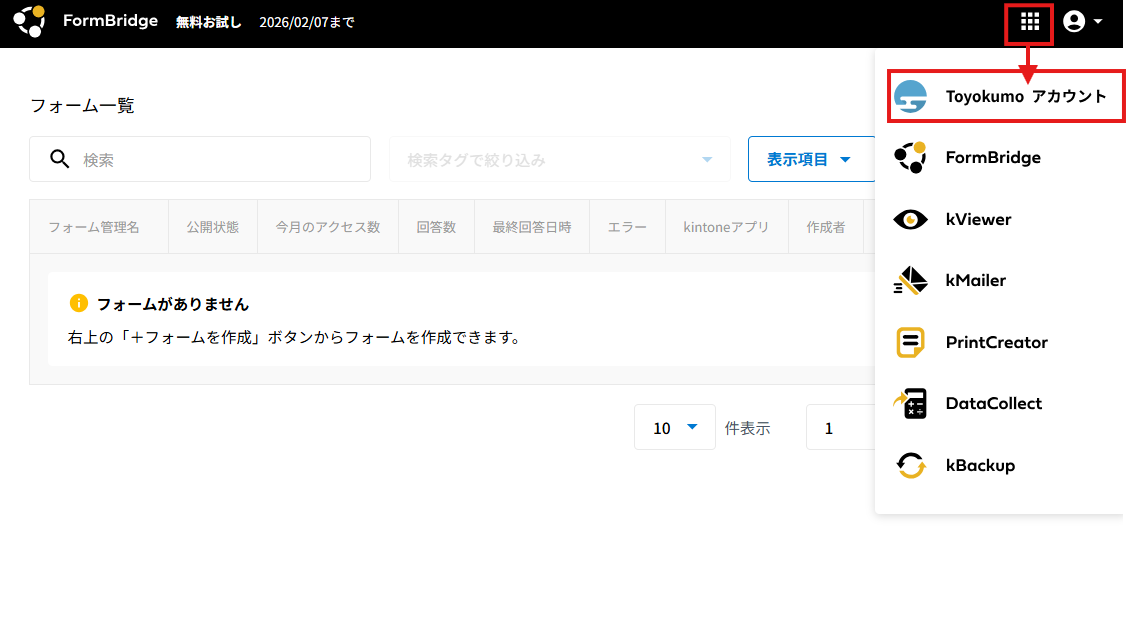This screenshot has width=1126, height=631.
Task: Expand the 検索タグで絞り込み dropdown
Action: [x=560, y=160]
